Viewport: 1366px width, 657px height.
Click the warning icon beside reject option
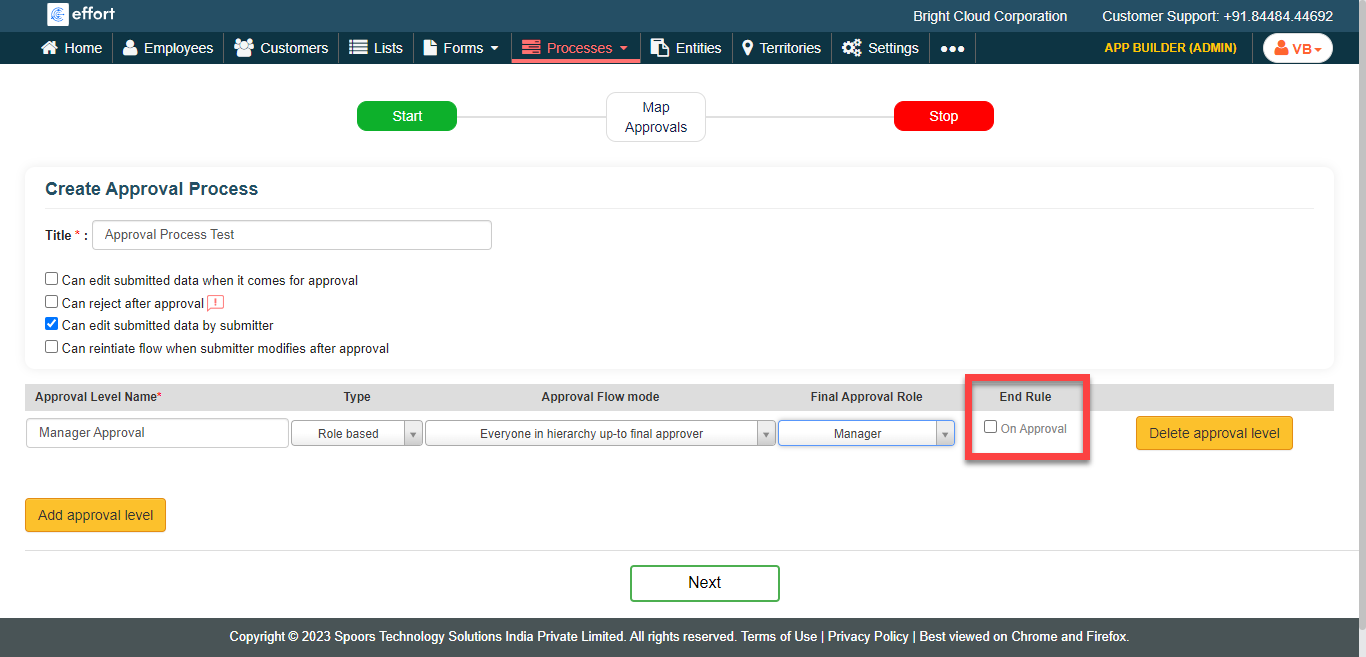tap(215, 303)
